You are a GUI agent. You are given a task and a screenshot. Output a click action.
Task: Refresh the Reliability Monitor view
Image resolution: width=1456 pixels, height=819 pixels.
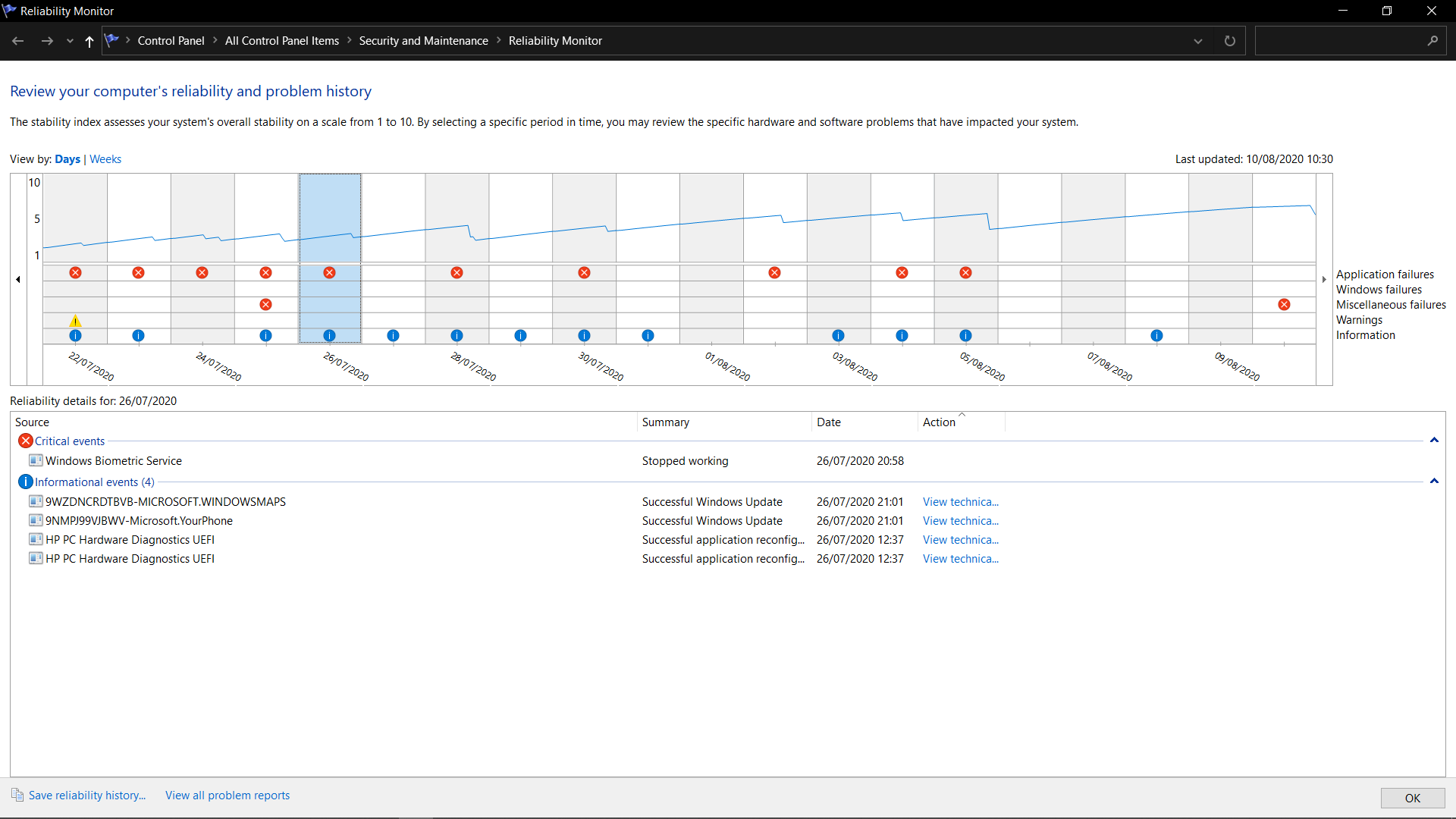pos(1230,41)
